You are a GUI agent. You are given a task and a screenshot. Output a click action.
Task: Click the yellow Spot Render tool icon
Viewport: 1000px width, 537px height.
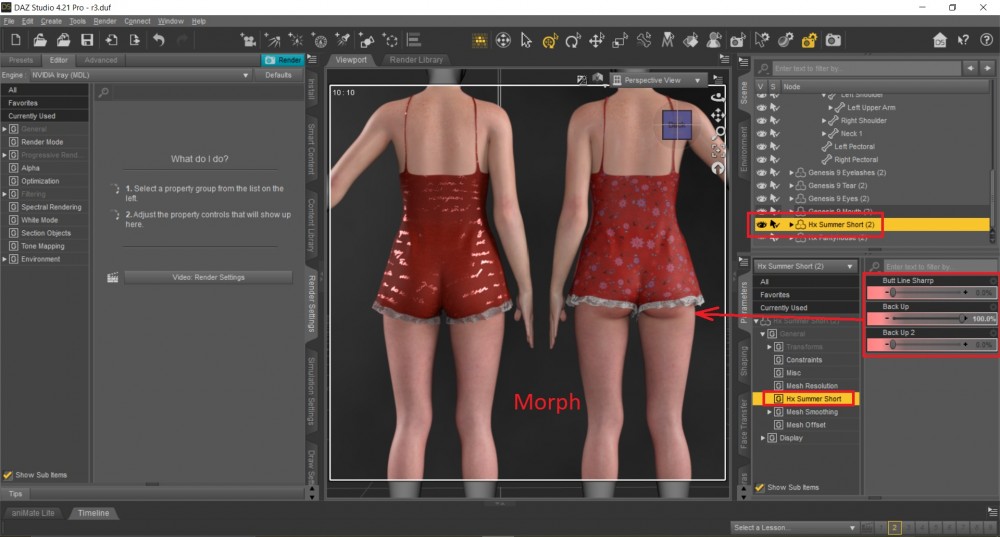coord(809,41)
